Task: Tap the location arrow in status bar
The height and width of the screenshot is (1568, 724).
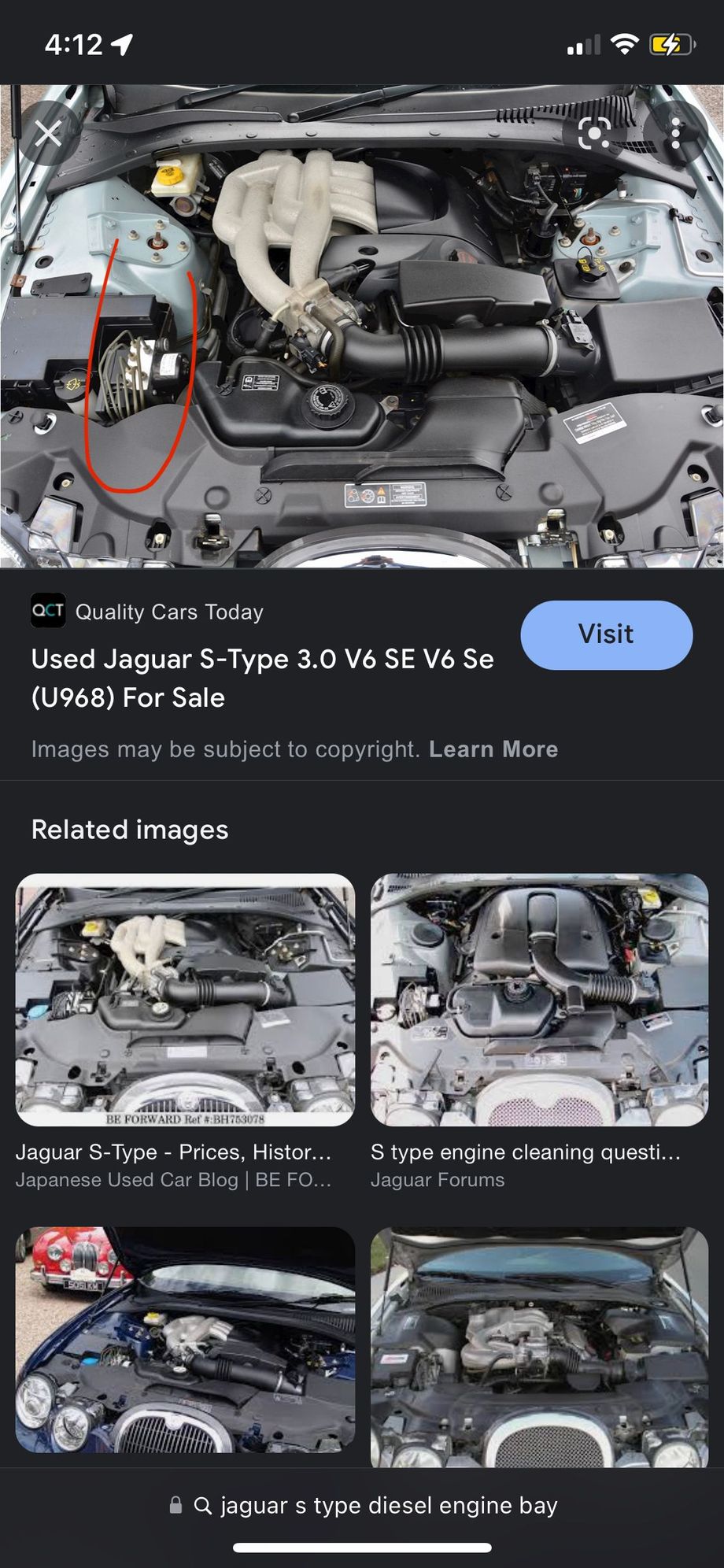Action: click(x=122, y=45)
